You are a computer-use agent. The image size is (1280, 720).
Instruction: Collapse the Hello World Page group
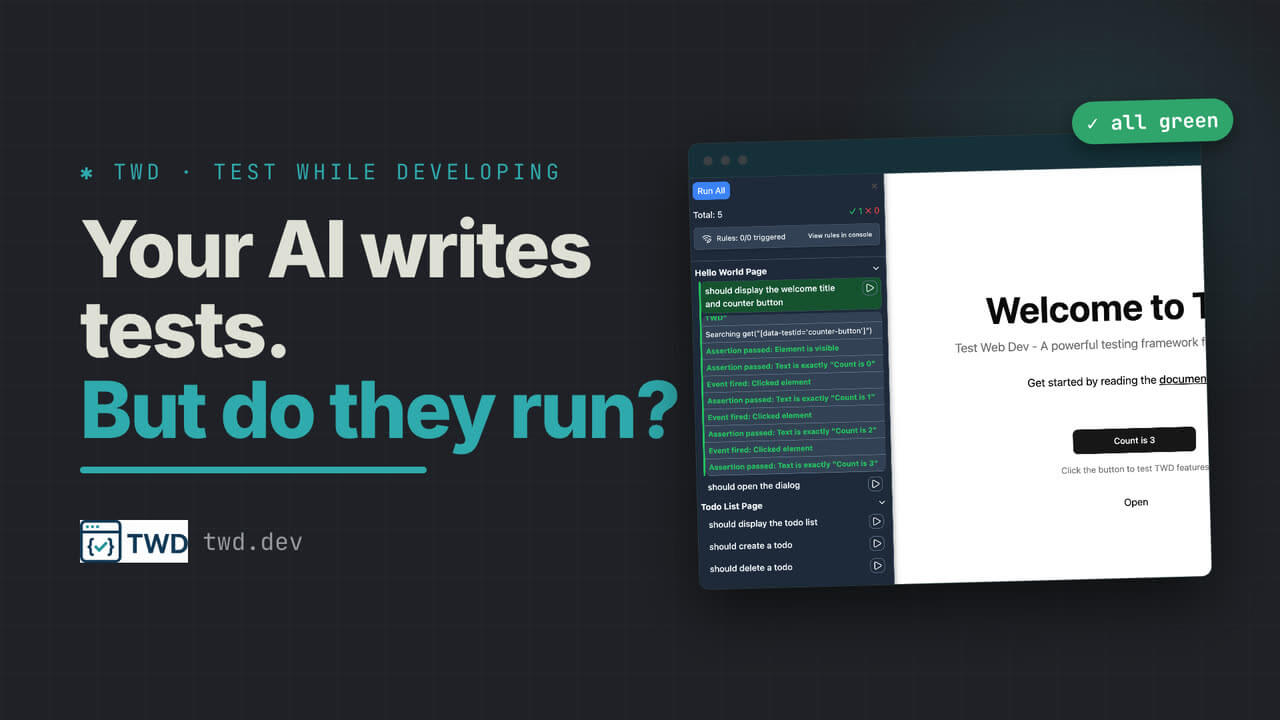click(876, 268)
